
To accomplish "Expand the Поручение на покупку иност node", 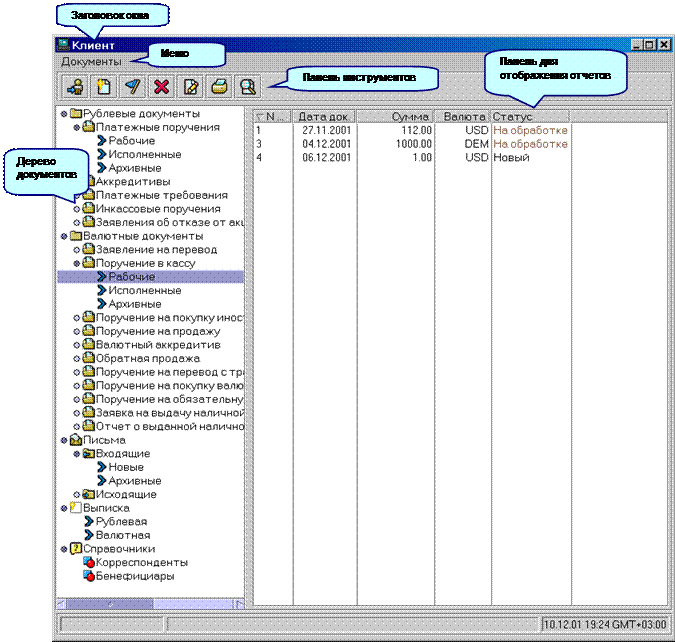I will coord(77,318).
